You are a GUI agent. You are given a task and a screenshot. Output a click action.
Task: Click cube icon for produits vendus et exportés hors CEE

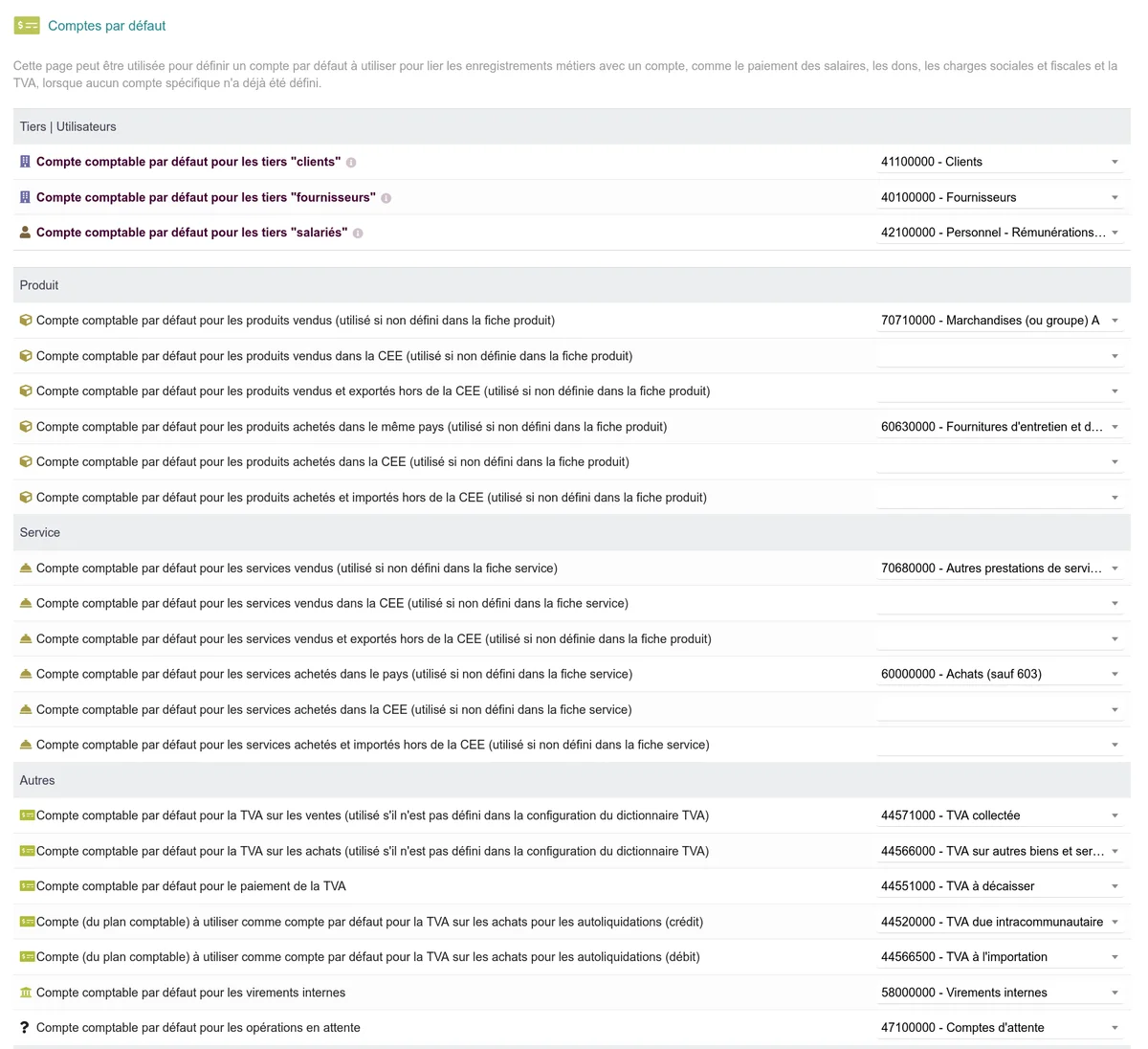26,391
